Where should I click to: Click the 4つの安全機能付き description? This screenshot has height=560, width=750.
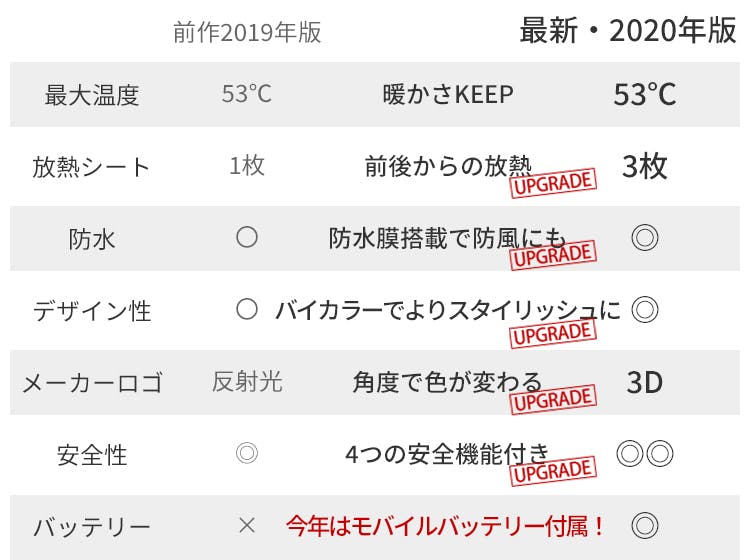(x=446, y=454)
